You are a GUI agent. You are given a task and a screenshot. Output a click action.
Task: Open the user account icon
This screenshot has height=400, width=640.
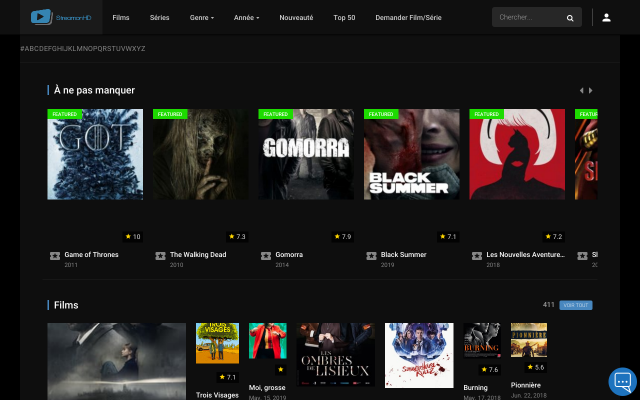[x=606, y=18]
